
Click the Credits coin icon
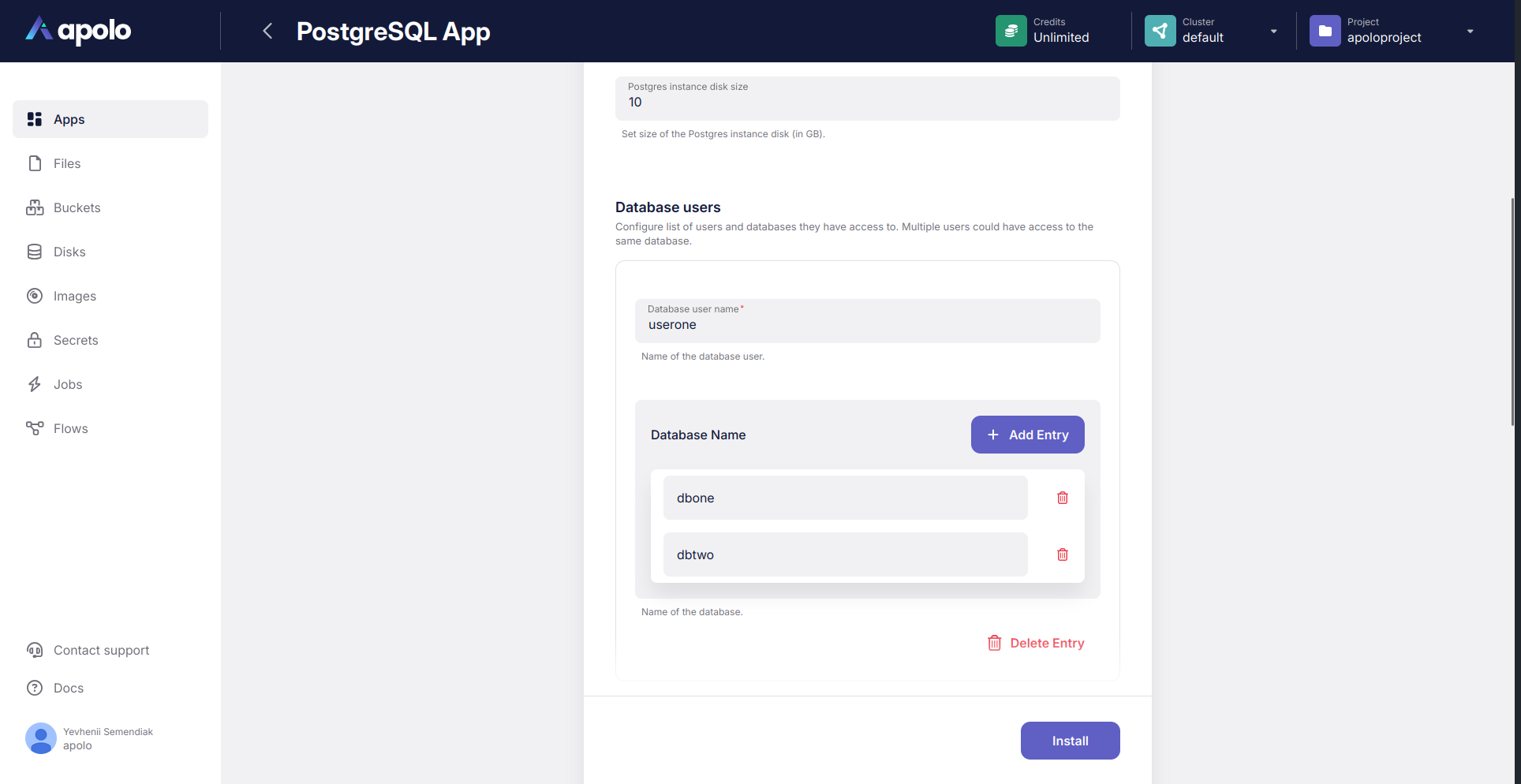[1011, 31]
